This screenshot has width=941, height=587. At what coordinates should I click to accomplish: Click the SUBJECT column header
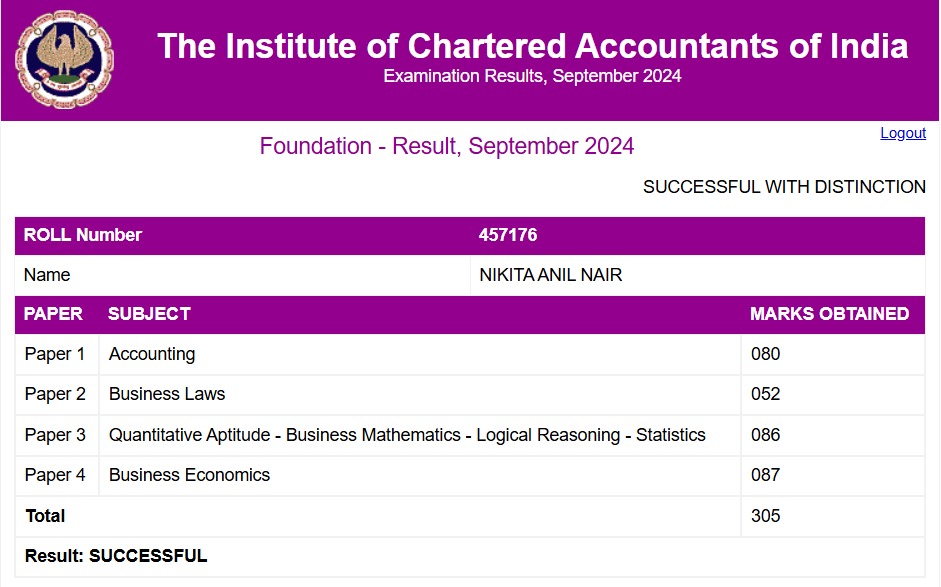coord(149,314)
